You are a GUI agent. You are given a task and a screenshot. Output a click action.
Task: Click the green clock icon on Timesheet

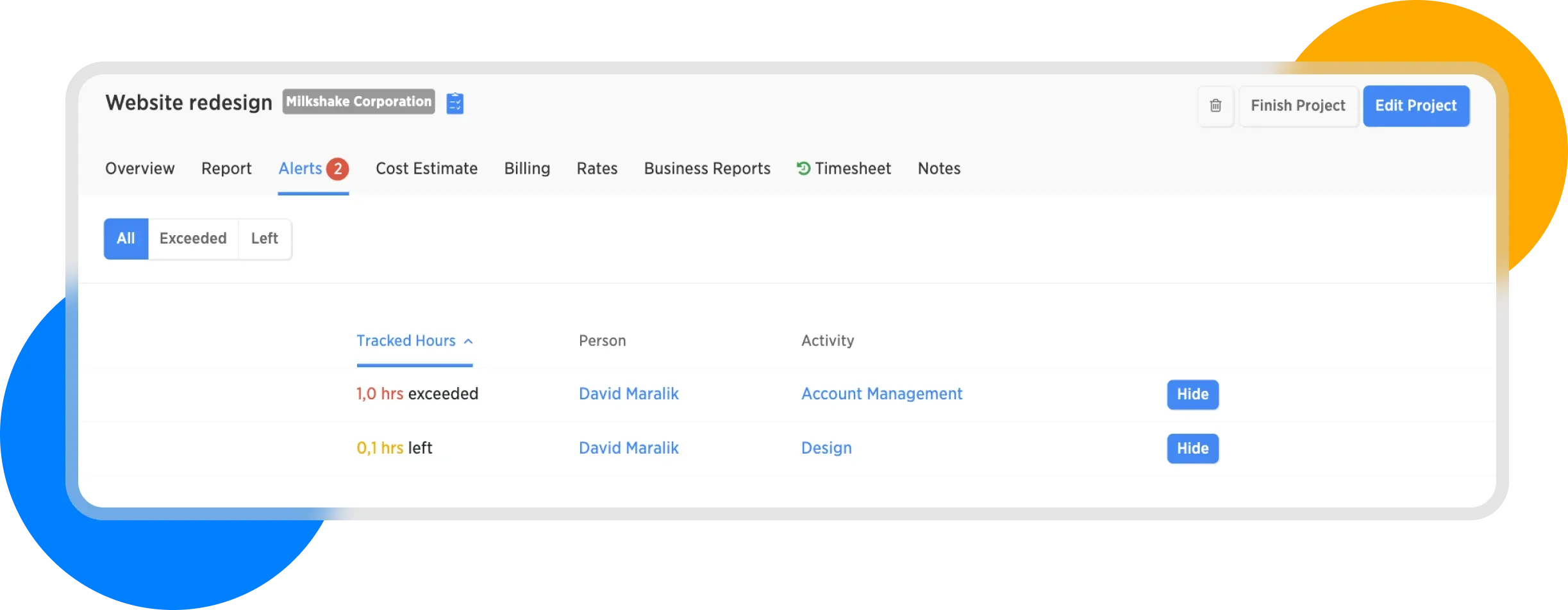pos(803,168)
